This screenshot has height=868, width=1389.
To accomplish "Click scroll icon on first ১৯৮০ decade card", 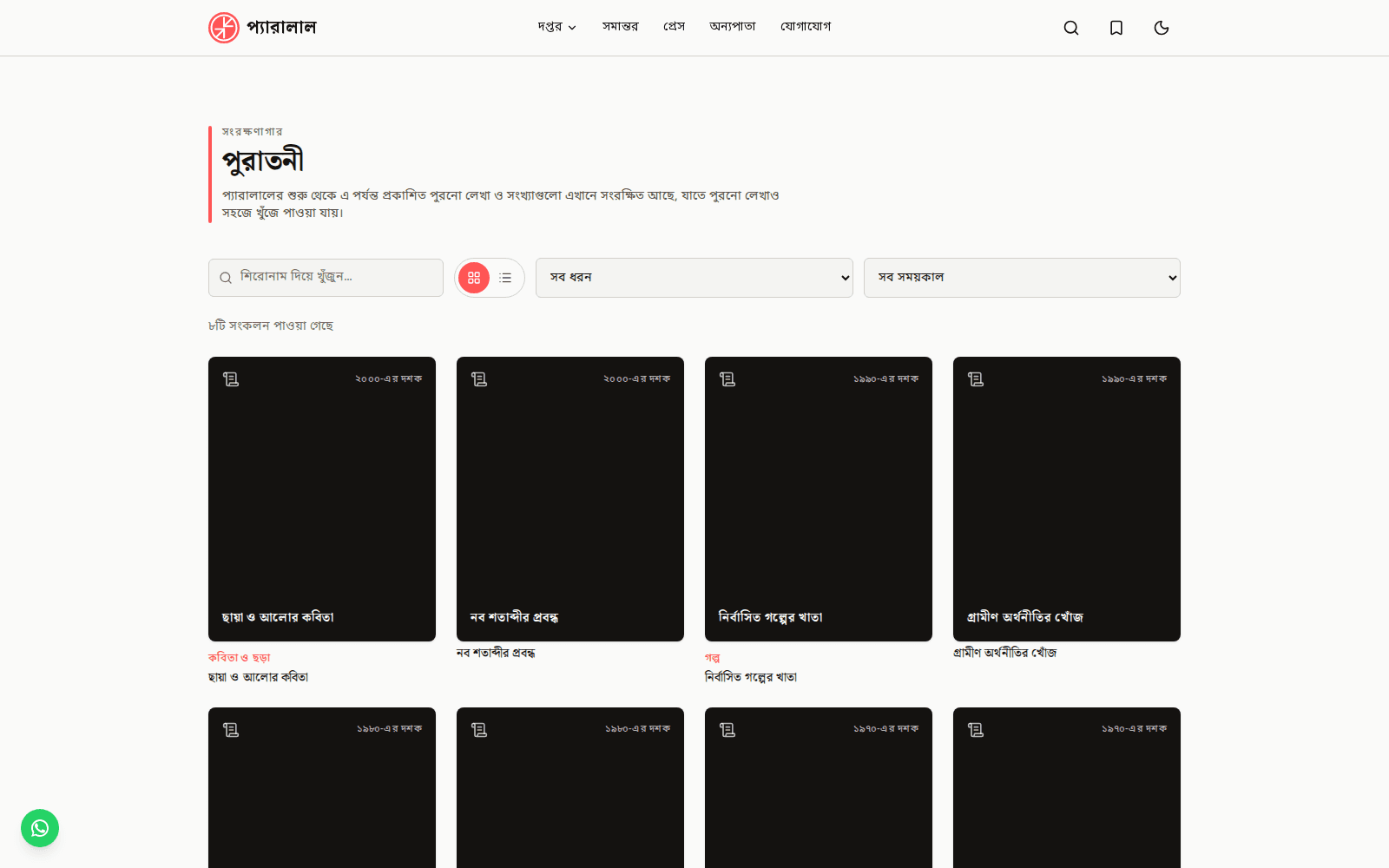I will click(x=231, y=730).
